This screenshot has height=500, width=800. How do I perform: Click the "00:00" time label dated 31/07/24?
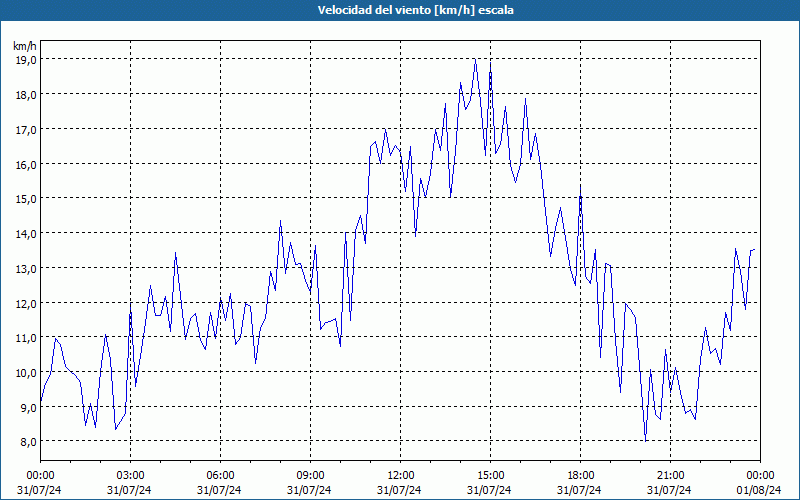40,476
